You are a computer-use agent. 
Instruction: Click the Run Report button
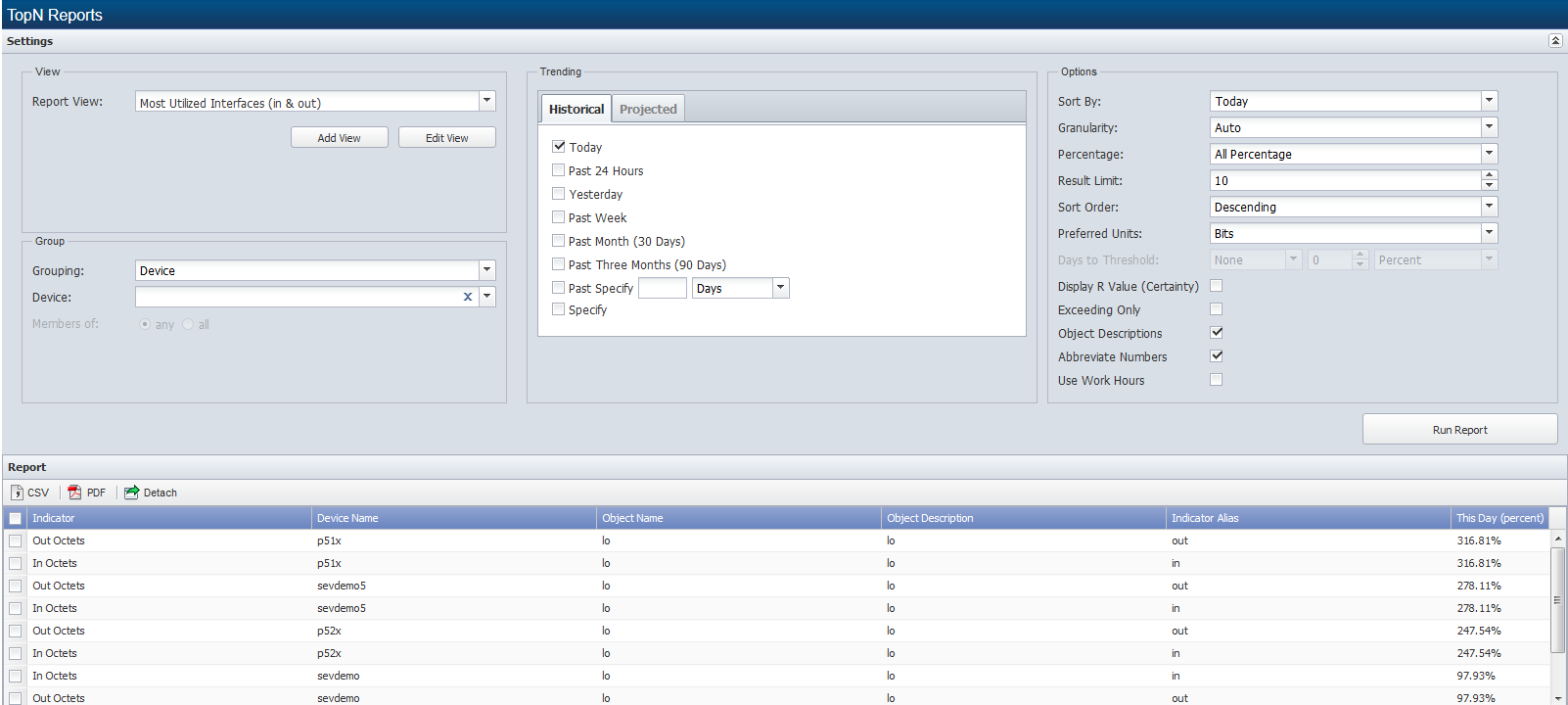click(x=1459, y=429)
